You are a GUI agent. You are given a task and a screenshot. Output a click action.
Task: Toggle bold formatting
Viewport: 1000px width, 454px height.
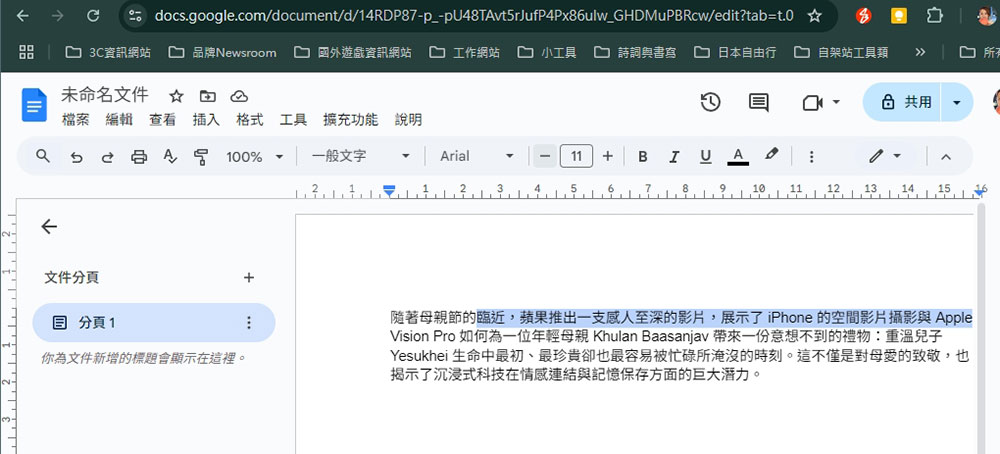643,156
